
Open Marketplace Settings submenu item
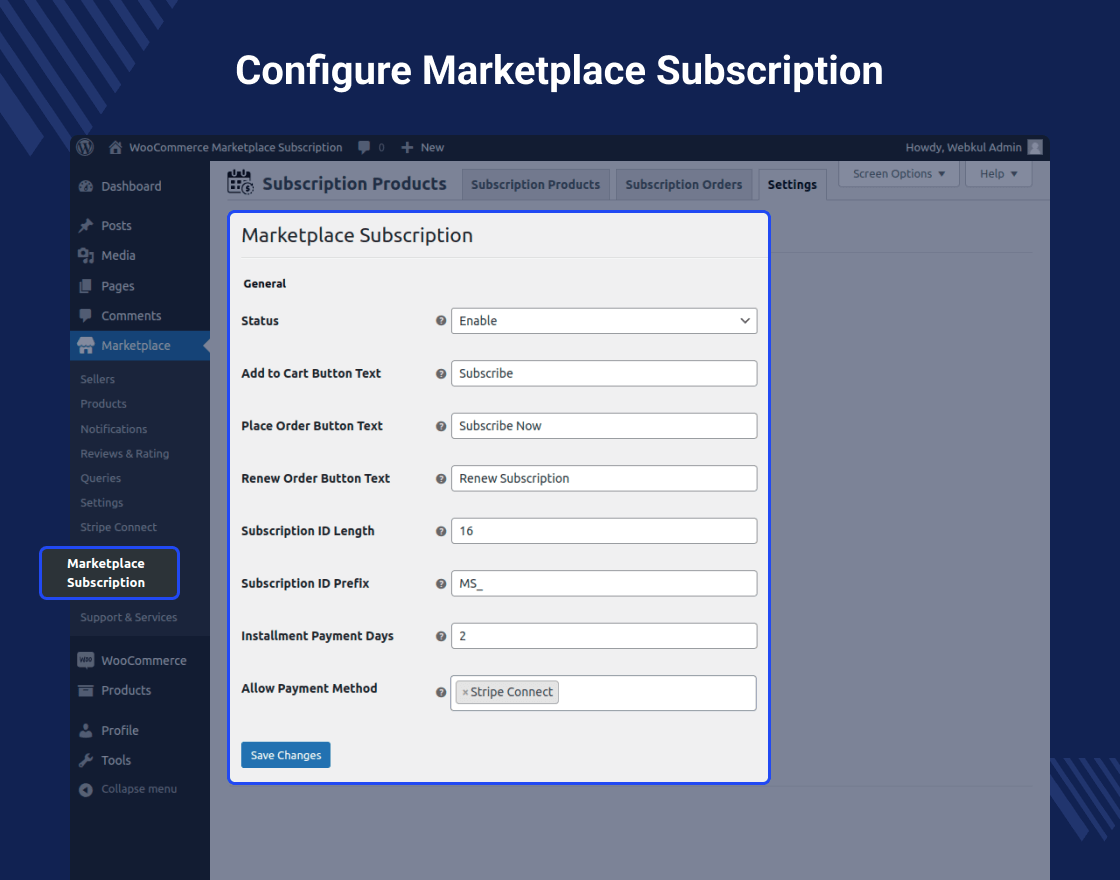click(x=101, y=503)
